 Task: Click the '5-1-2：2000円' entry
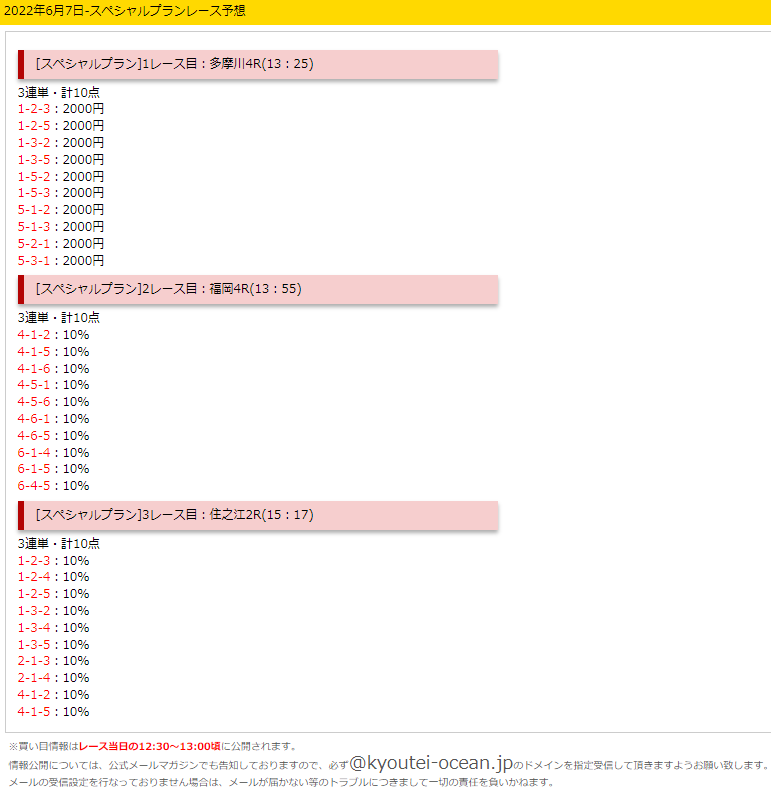(x=61, y=209)
